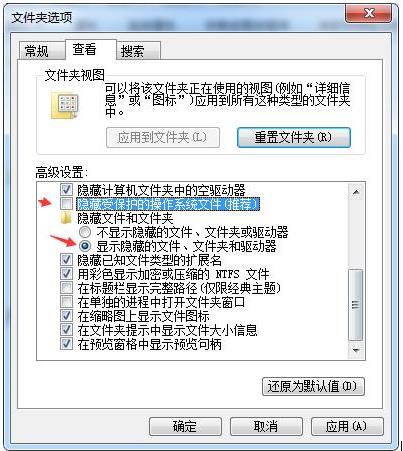The width and height of the screenshot is (403, 451).
Task: Uncheck 隐藏计算机文件夹中的空驱动器
Action: point(66,190)
